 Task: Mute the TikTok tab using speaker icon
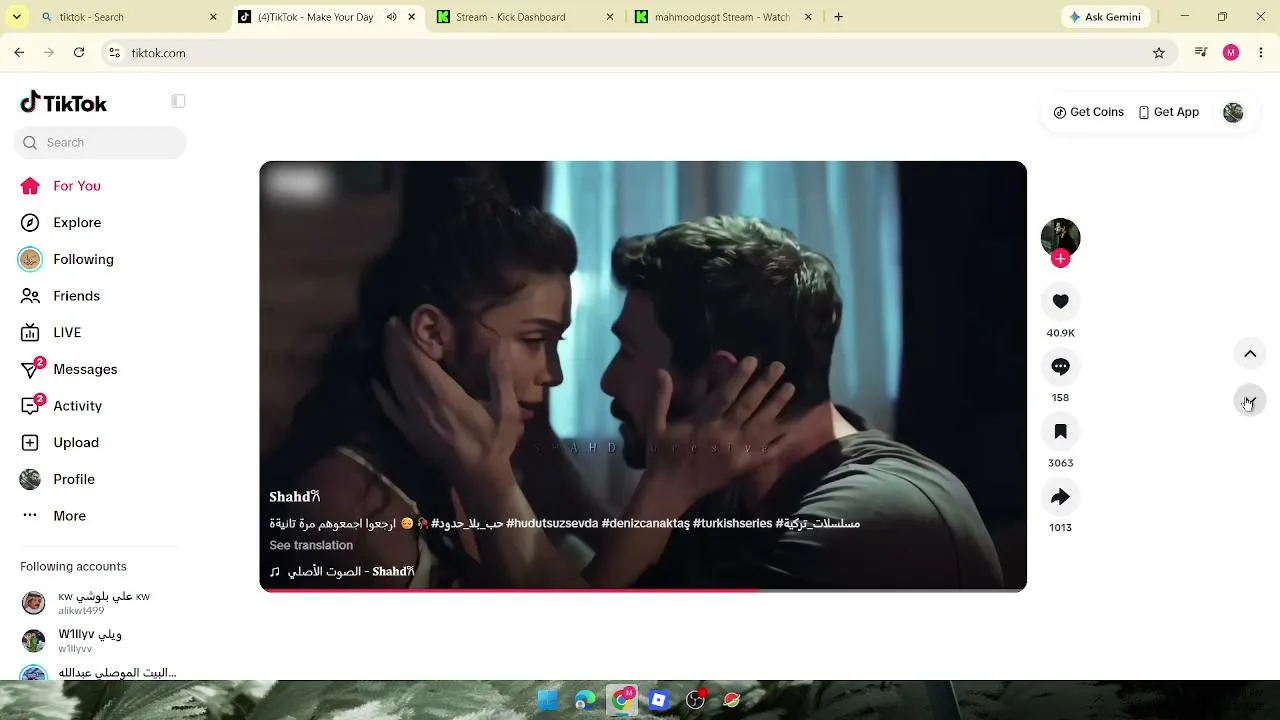coord(392,17)
